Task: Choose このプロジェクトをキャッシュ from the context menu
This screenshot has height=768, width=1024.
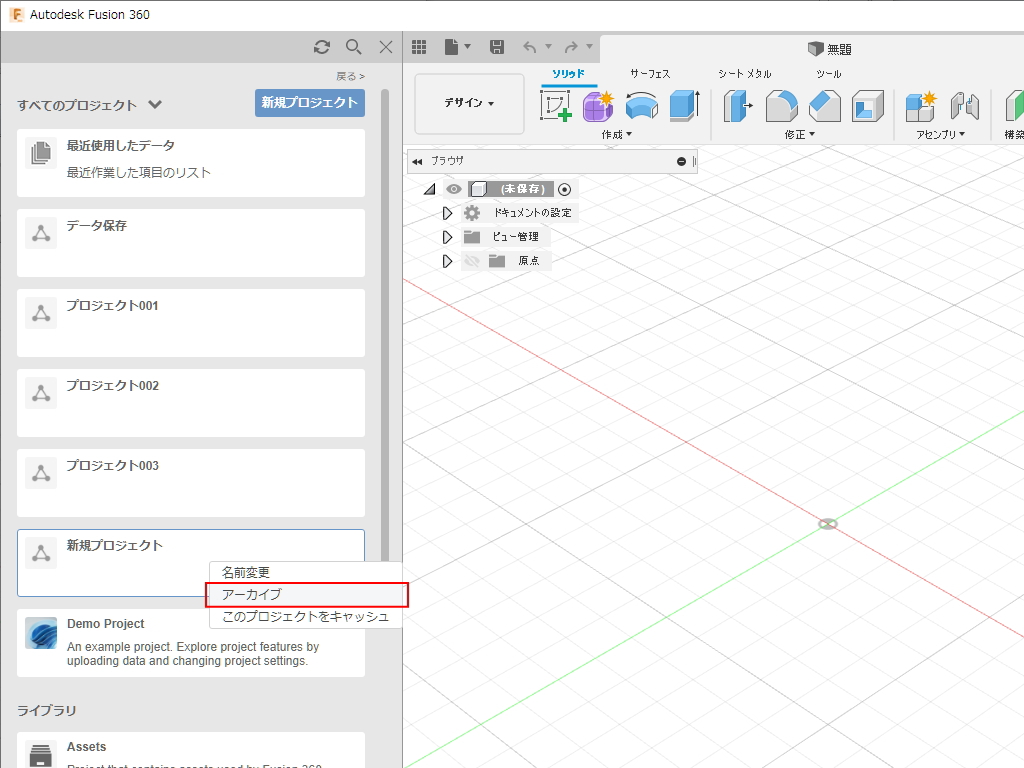Action: tap(306, 616)
